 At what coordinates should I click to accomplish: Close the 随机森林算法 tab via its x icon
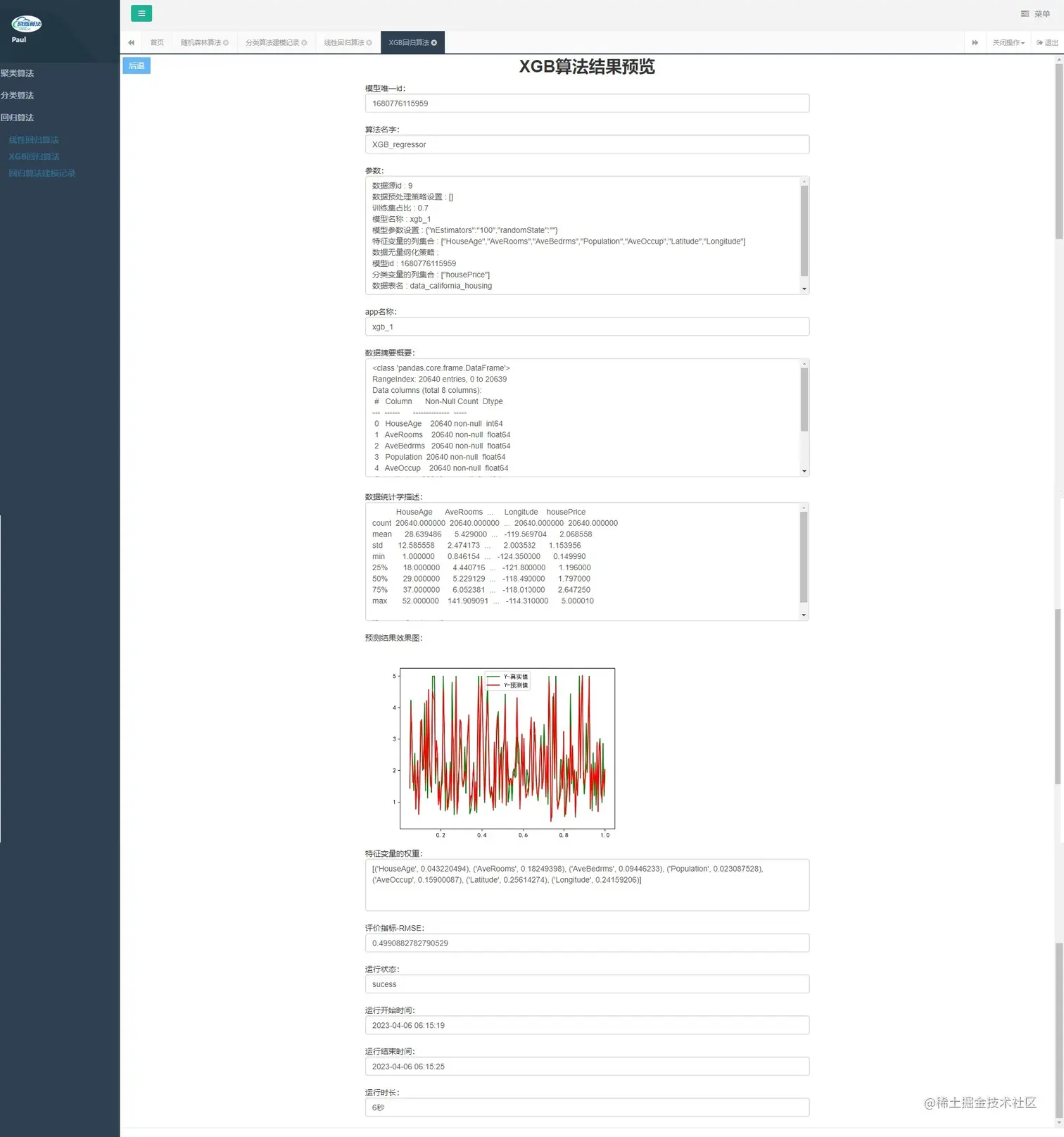pyautogui.click(x=226, y=43)
